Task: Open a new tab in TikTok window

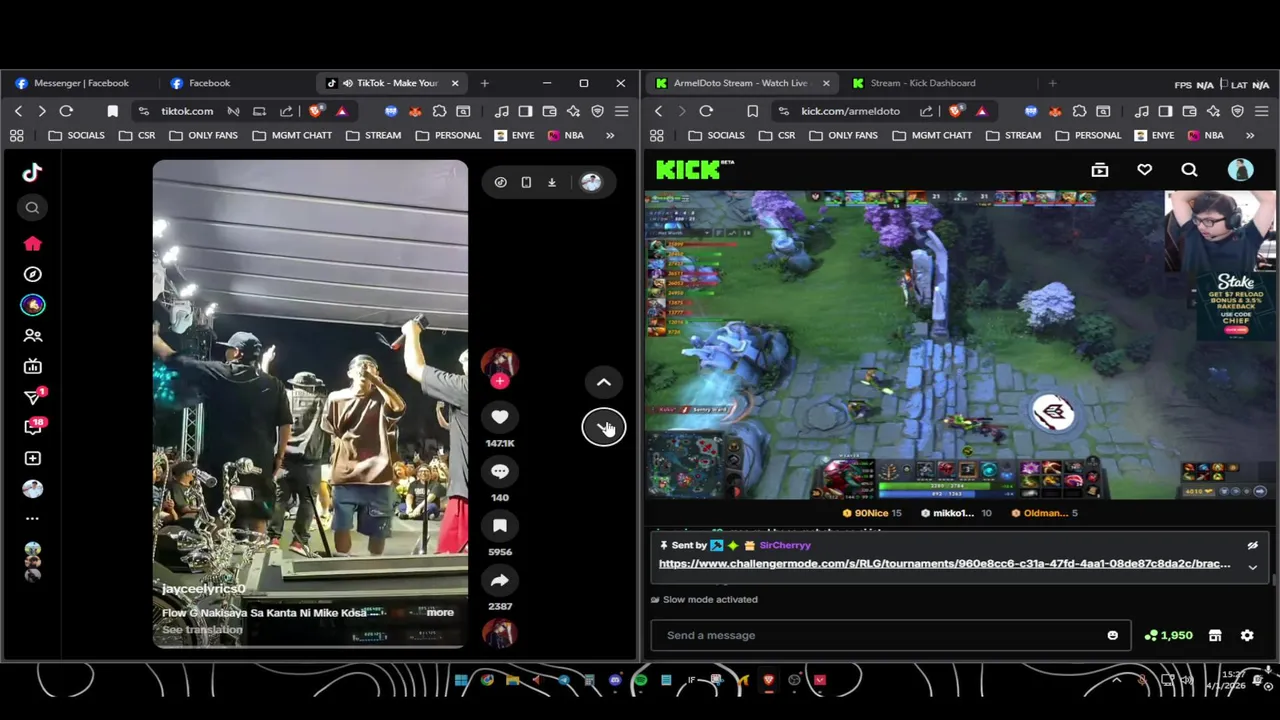Action: pos(484,83)
